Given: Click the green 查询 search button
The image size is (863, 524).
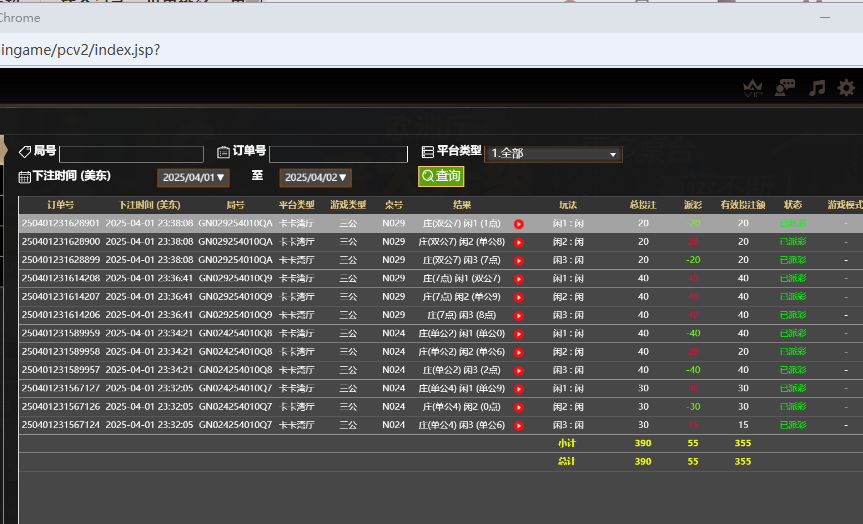Looking at the screenshot, I should pyautogui.click(x=441, y=176).
